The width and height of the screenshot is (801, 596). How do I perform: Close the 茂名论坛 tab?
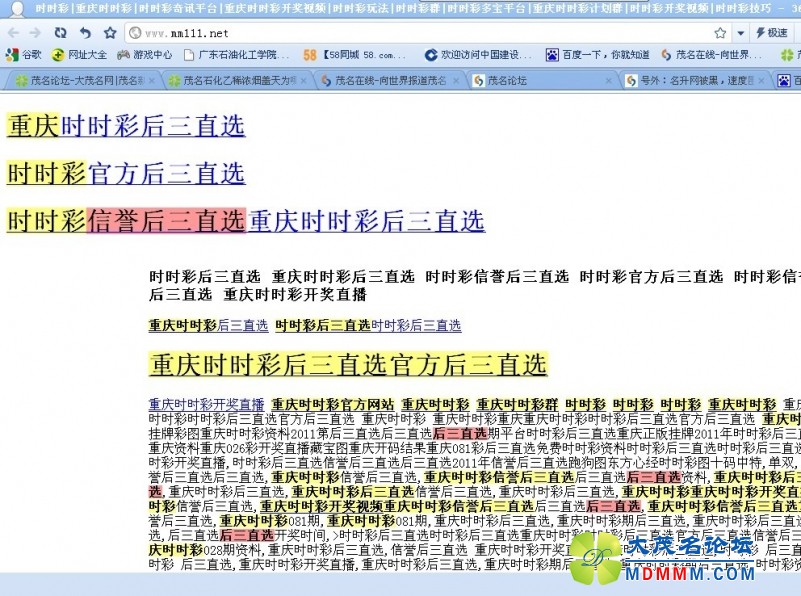coord(608,81)
